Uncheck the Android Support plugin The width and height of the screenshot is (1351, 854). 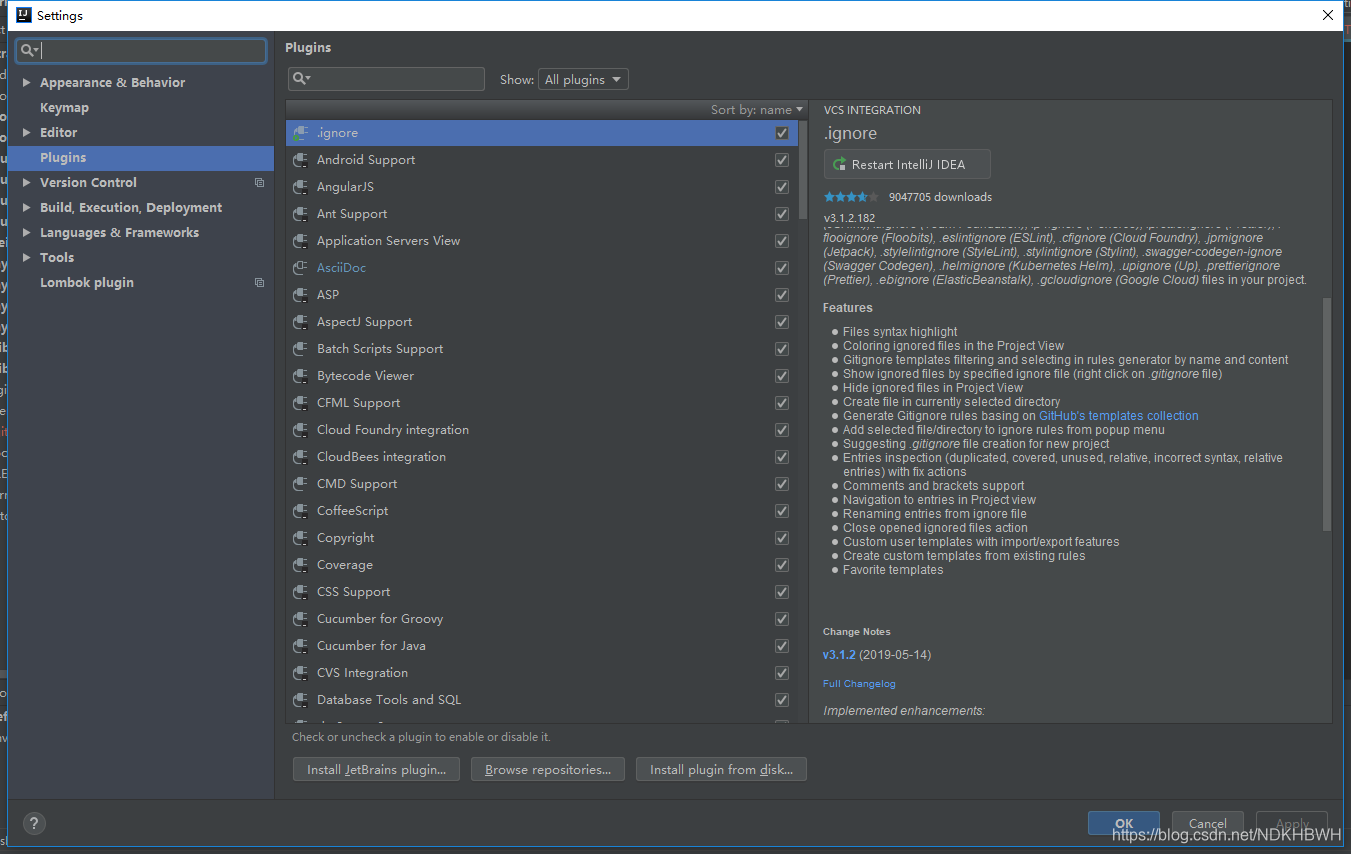tap(782, 160)
